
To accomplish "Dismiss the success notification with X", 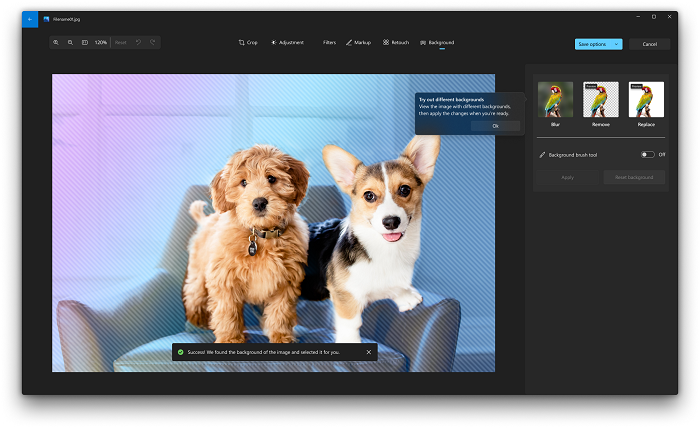I will (369, 352).
